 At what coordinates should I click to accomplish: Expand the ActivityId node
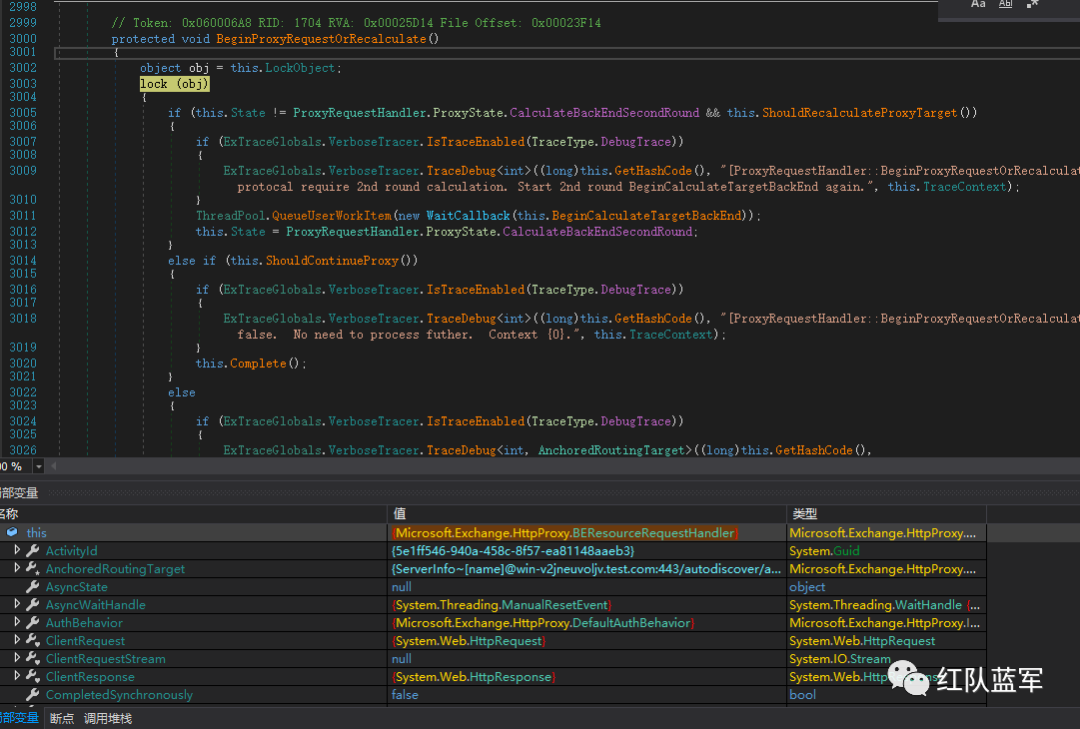coord(17,550)
